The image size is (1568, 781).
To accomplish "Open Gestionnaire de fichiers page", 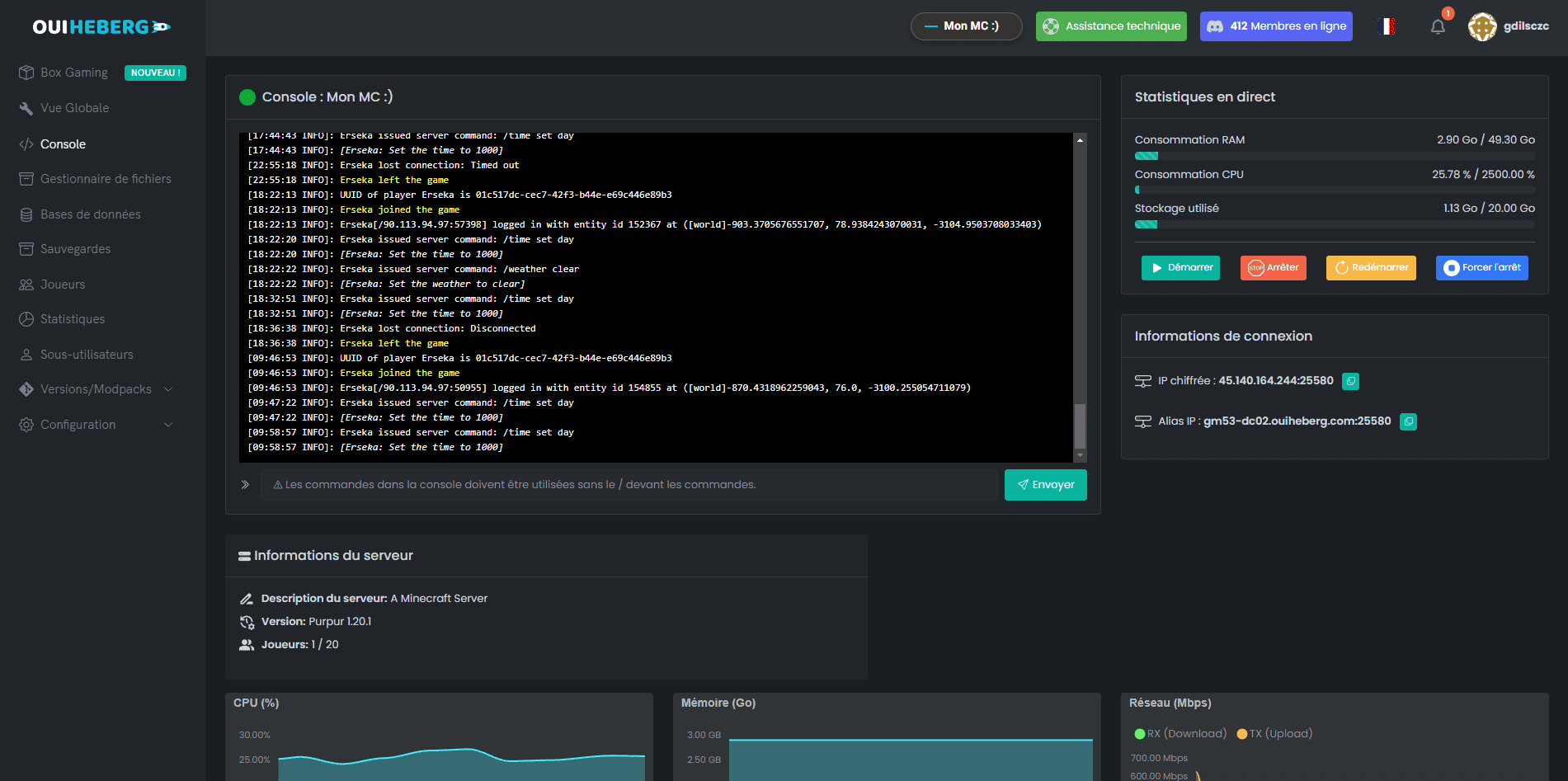I will pos(106,179).
